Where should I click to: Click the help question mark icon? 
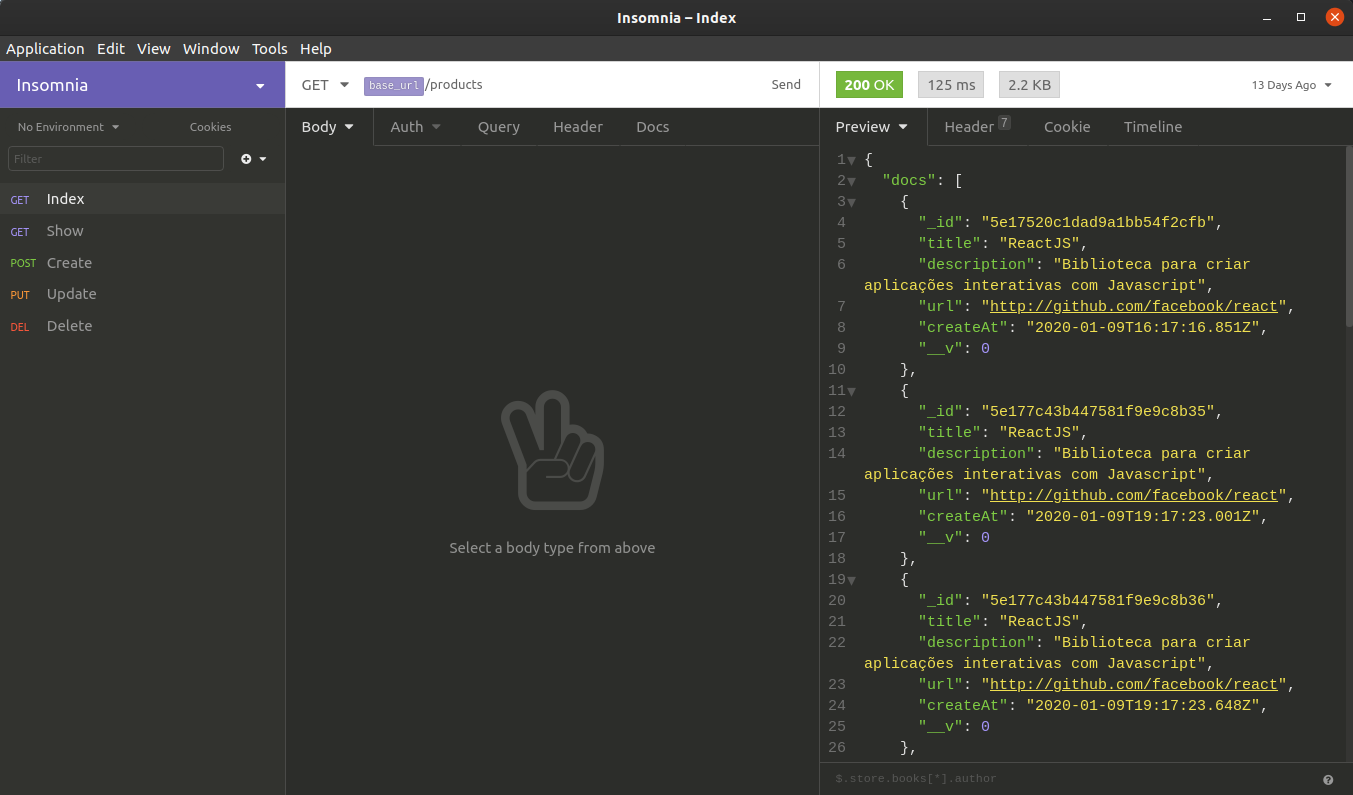click(x=1328, y=780)
